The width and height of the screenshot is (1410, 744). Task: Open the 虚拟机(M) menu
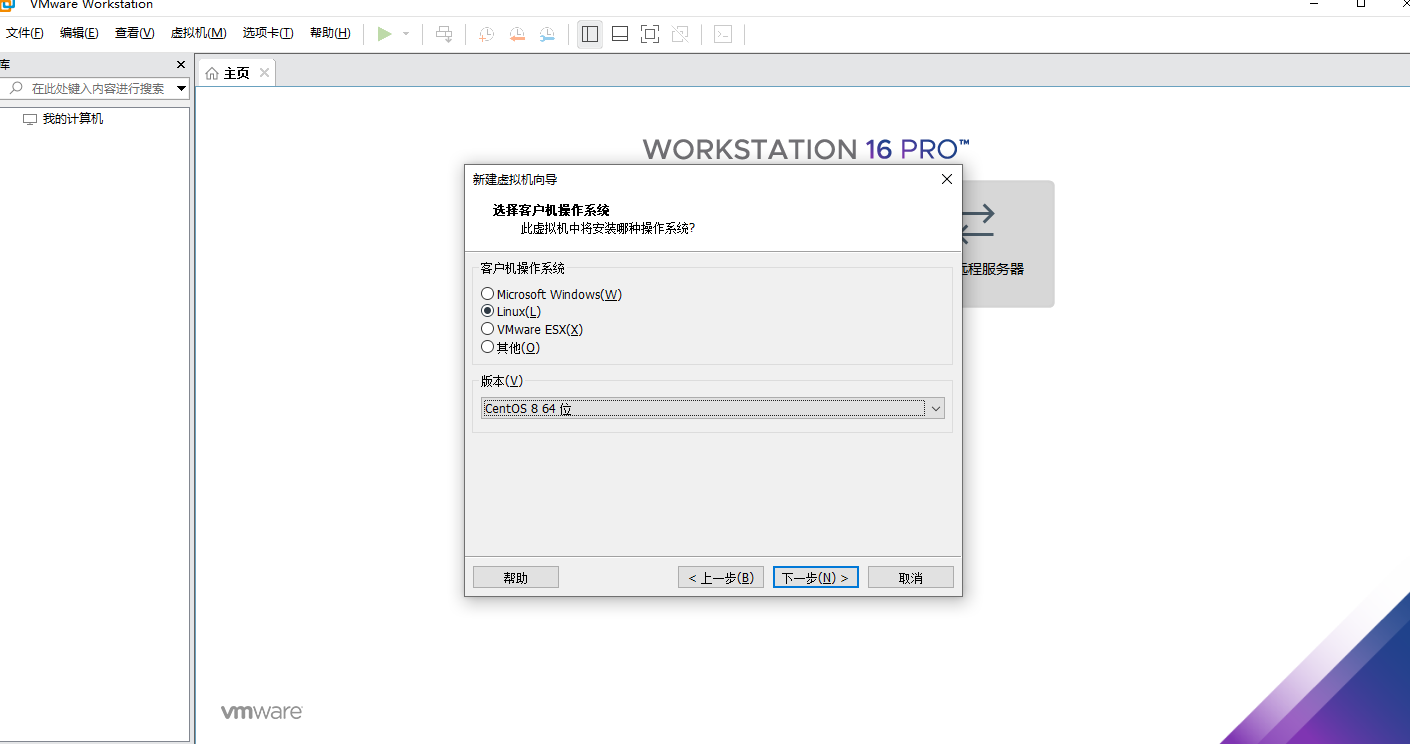click(x=199, y=33)
